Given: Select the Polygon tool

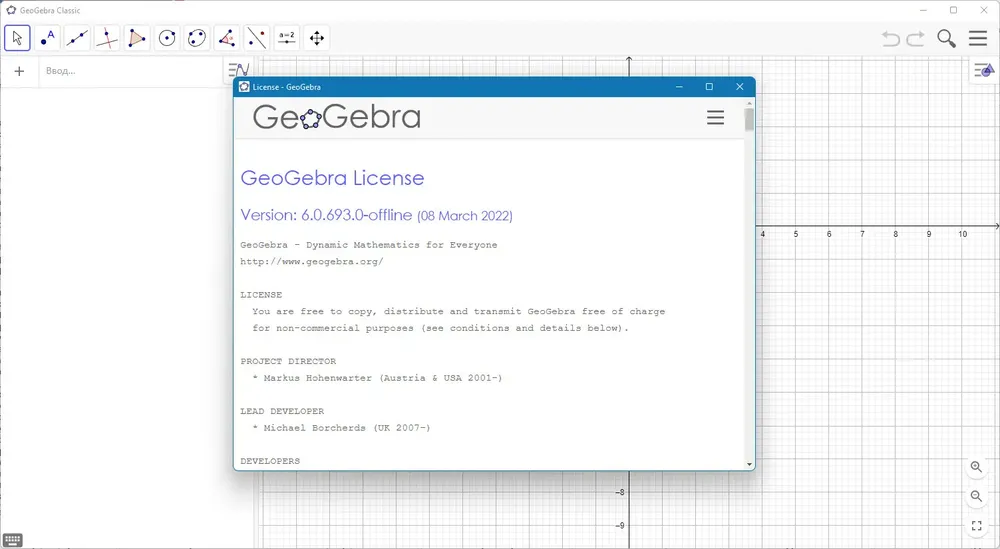Looking at the screenshot, I should (137, 38).
